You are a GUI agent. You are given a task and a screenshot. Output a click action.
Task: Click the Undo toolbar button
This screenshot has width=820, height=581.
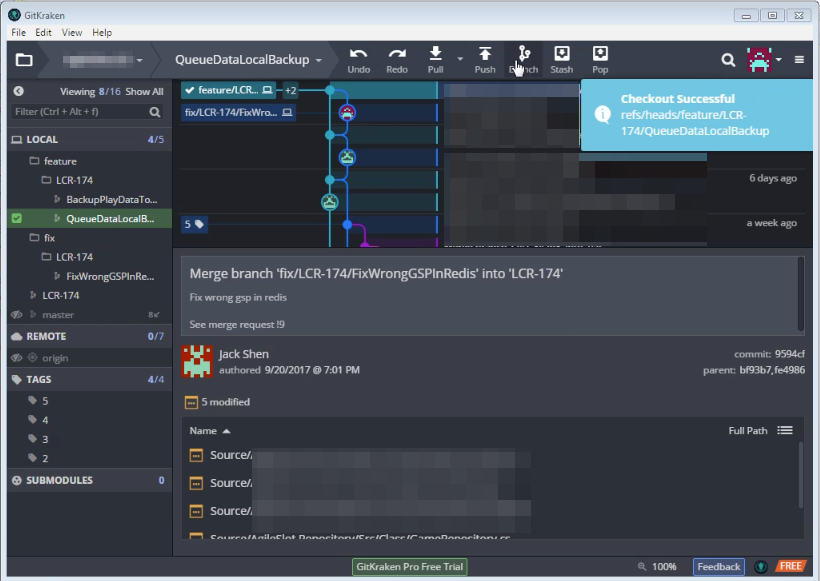tap(358, 60)
